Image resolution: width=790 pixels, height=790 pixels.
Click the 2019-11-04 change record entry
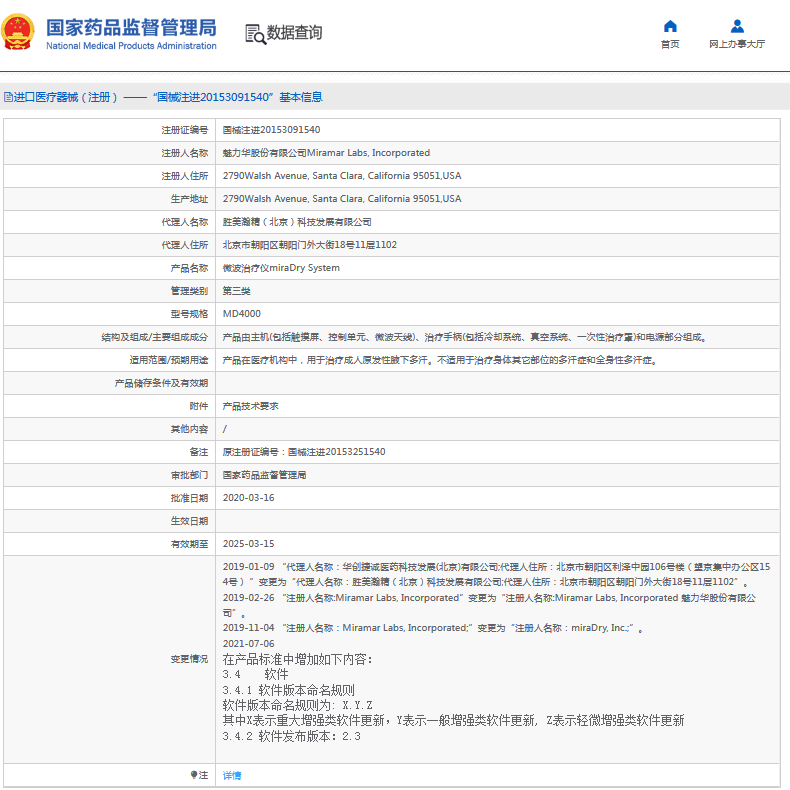tap(433, 628)
